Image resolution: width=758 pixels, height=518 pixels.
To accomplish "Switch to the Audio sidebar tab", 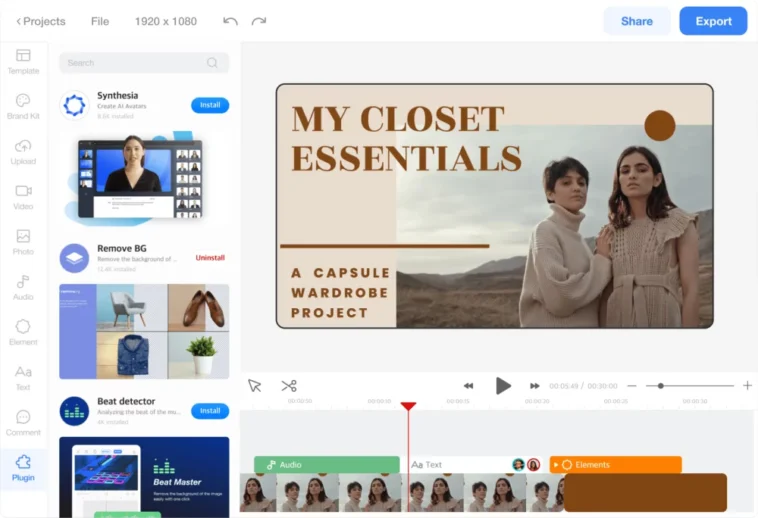I will (x=23, y=287).
